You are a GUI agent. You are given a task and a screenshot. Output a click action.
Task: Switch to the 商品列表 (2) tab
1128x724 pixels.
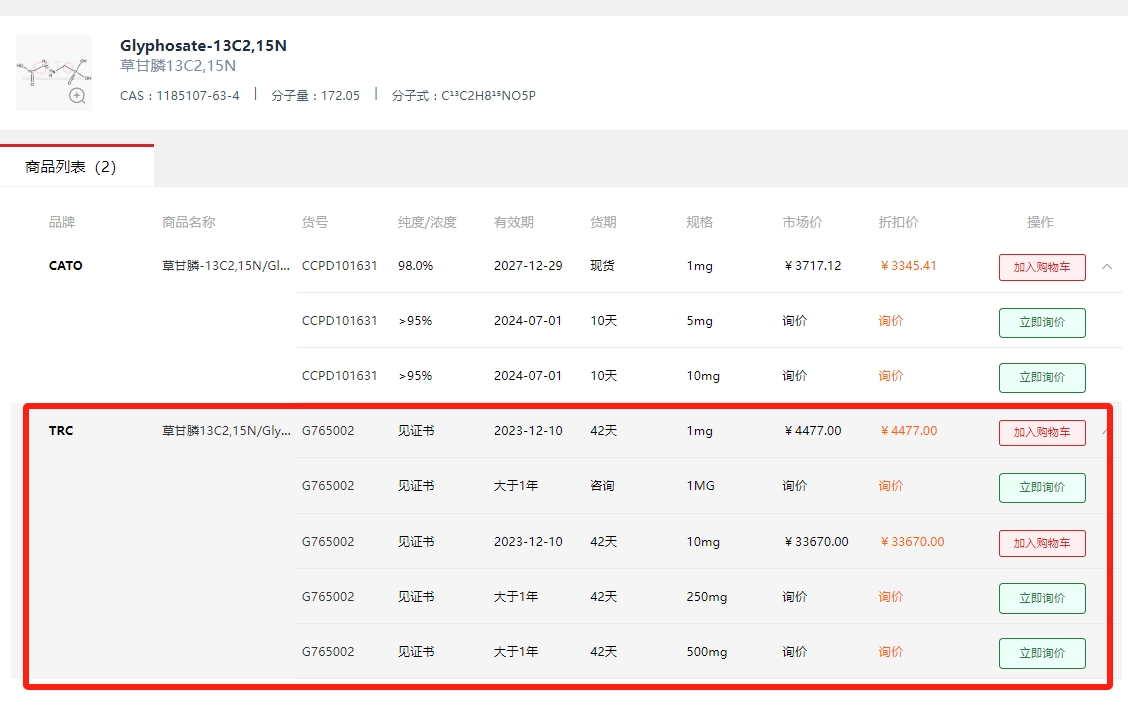[x=71, y=167]
